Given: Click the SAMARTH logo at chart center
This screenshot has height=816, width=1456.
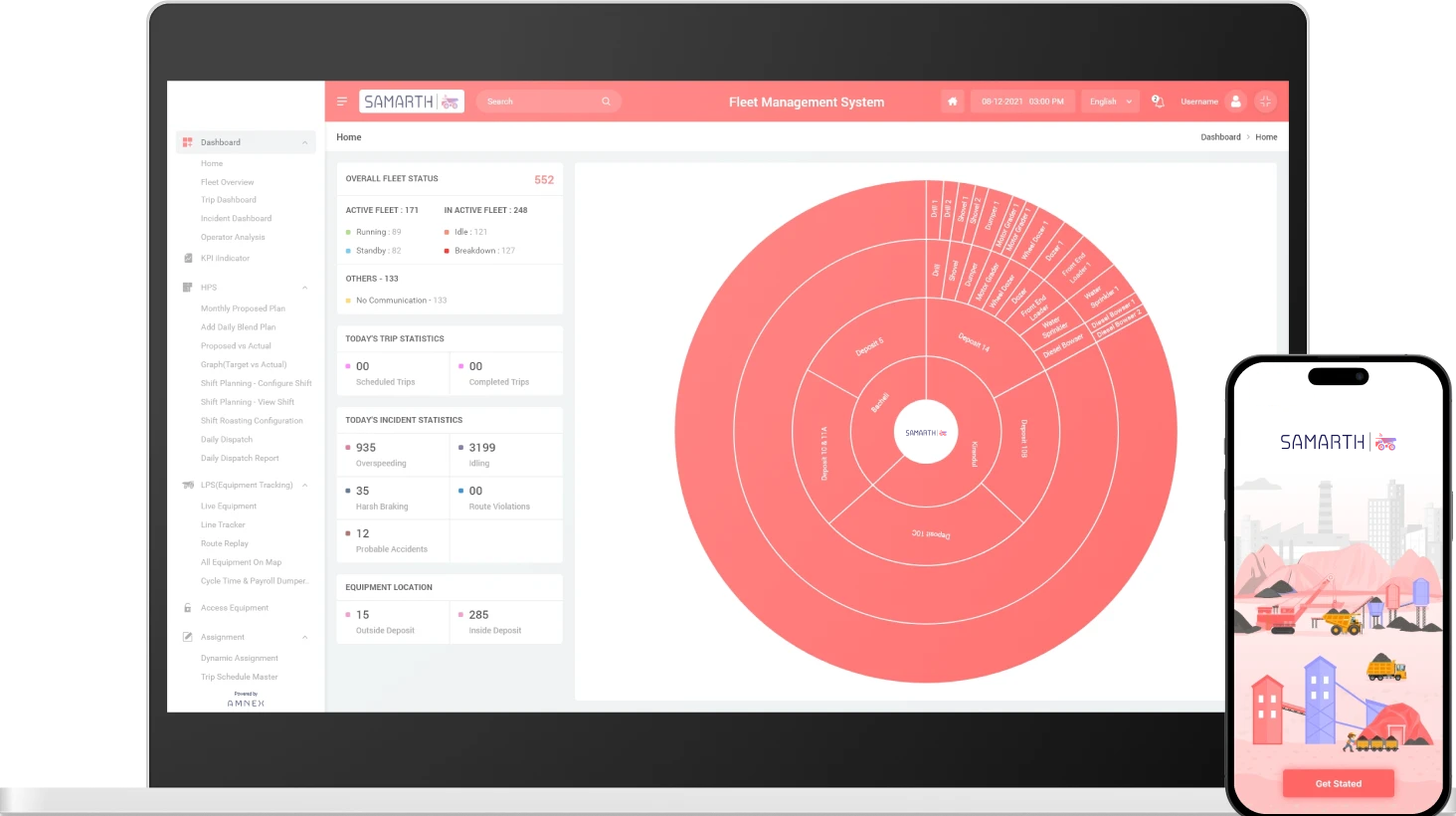Looking at the screenshot, I should click(x=926, y=433).
